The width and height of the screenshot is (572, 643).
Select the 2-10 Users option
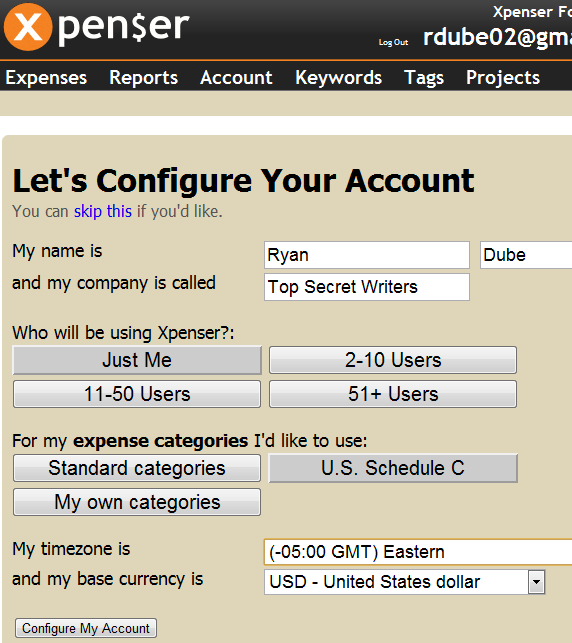click(393, 360)
